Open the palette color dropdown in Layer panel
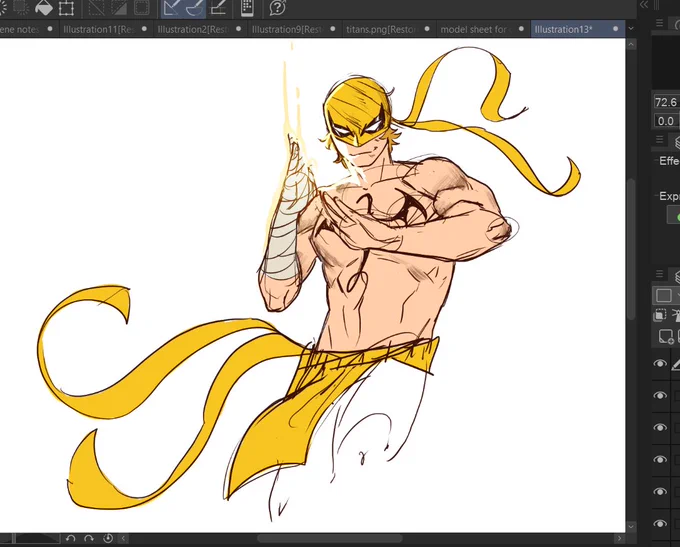 point(667,295)
